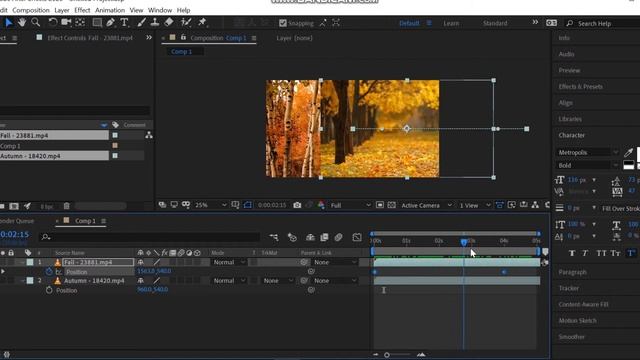Viewport: 640px width, 360px height.
Task: Select Autumn - 18420.mp4 in Project panel
Action: [54, 156]
